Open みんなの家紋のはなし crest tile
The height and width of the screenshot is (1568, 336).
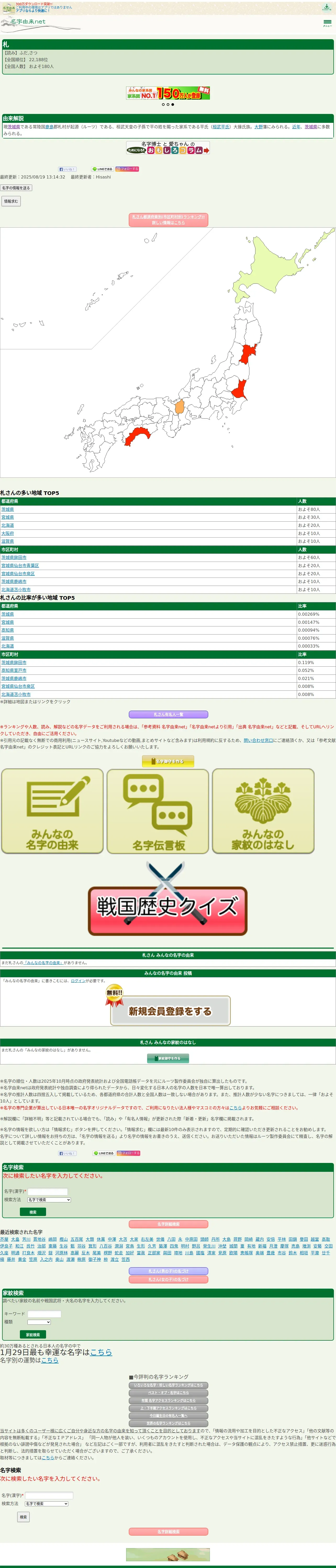[264, 811]
